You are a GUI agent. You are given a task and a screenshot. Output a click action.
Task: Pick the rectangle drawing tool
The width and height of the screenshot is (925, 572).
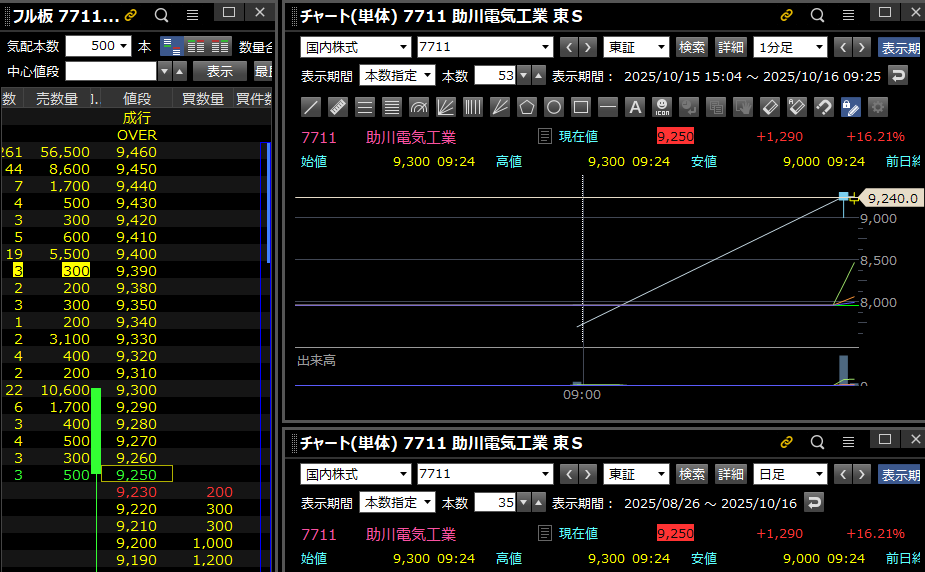click(581, 107)
